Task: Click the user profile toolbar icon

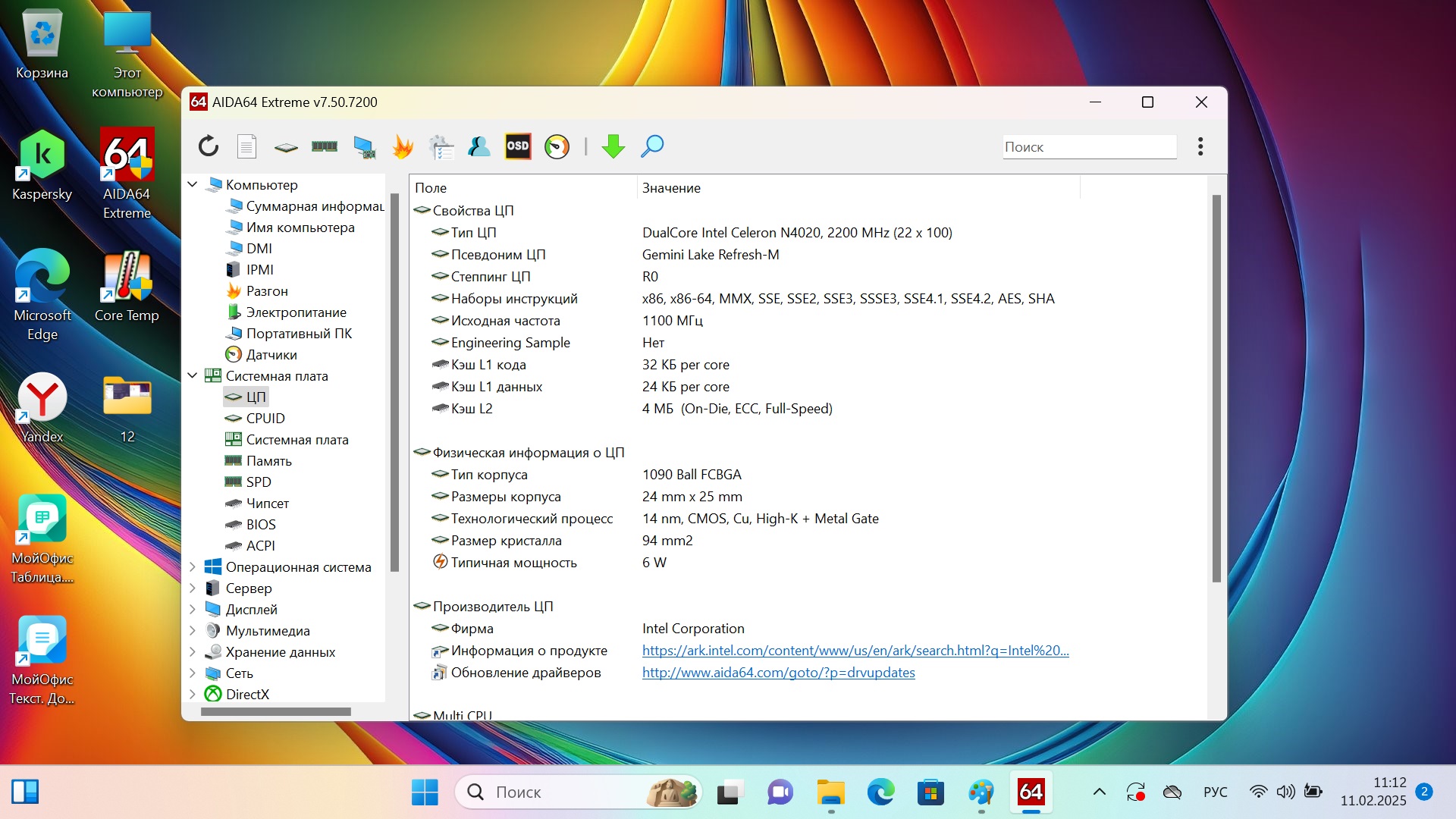Action: click(479, 146)
